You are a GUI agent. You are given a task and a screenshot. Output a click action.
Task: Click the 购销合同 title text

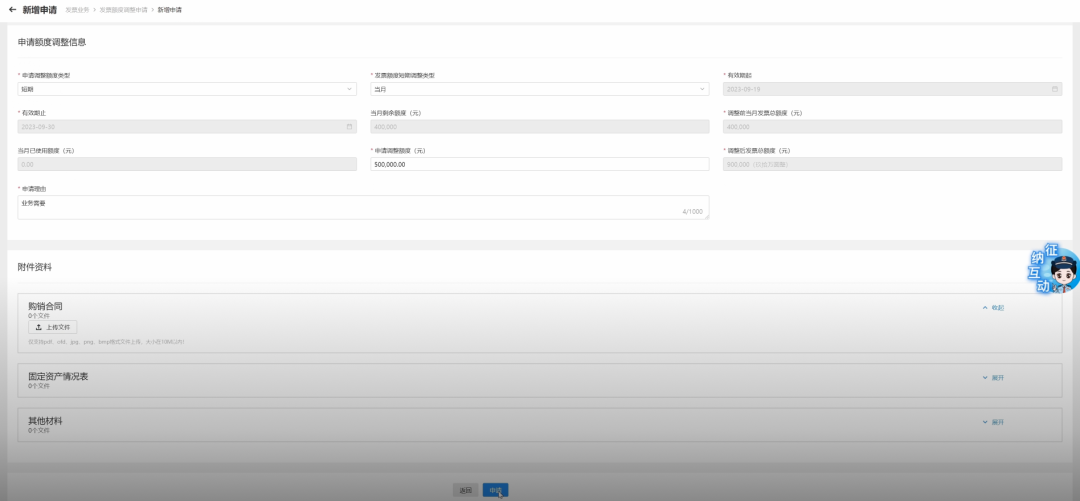click(x=45, y=306)
